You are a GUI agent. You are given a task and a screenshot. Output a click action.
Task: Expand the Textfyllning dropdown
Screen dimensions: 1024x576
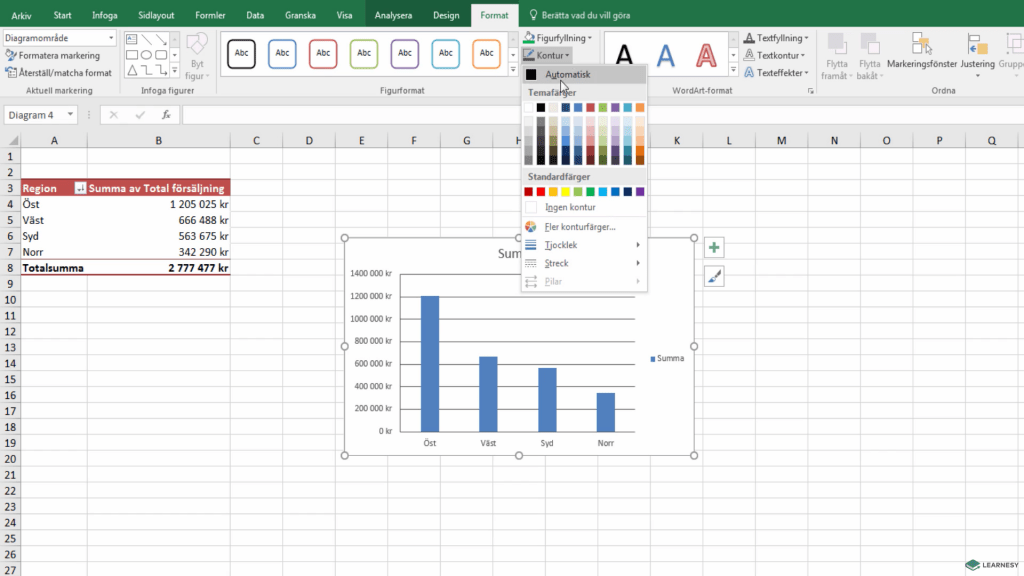coord(782,38)
